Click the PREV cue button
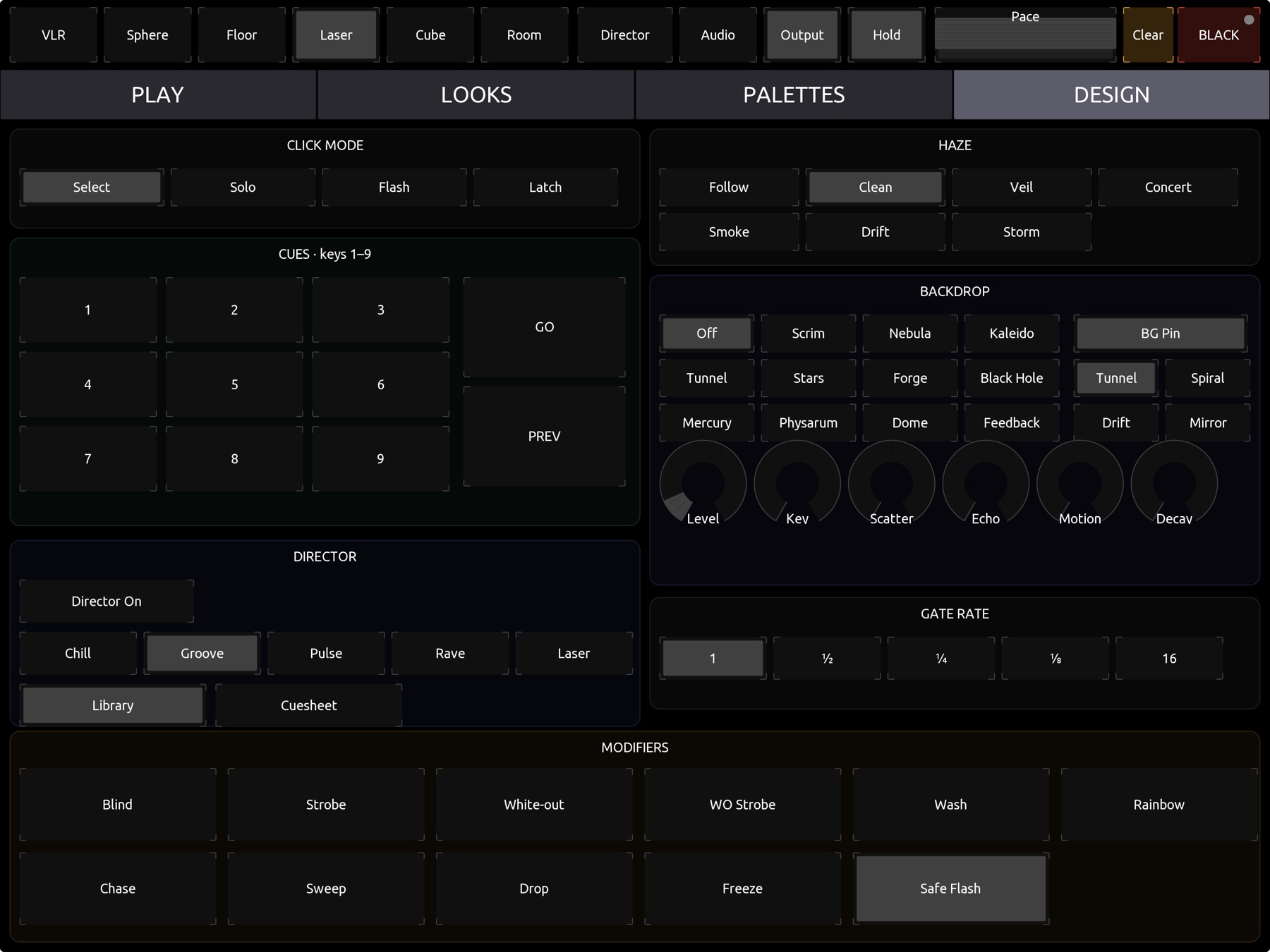Screen dimensions: 1270x952 544,436
